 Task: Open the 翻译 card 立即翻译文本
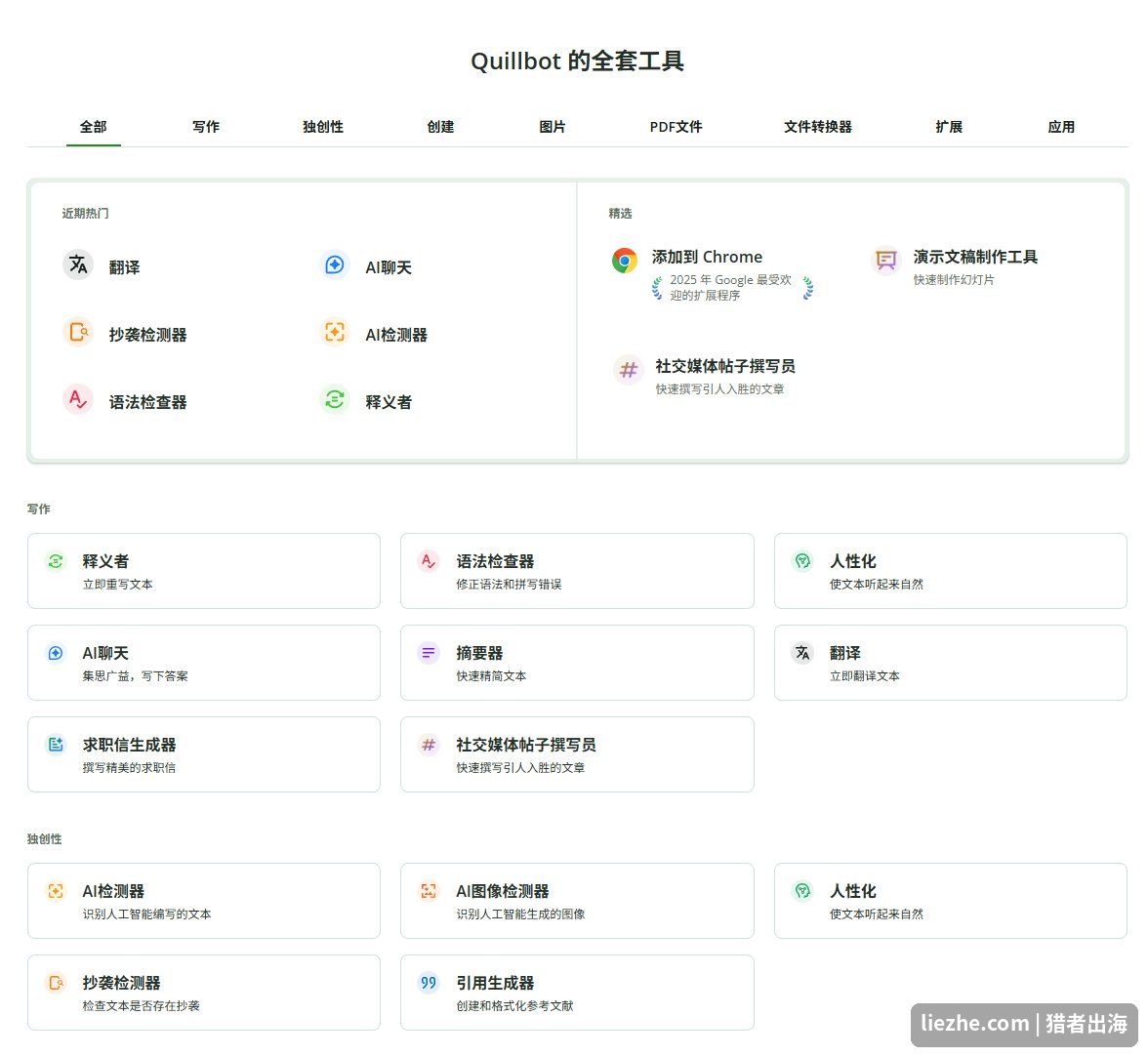951,663
